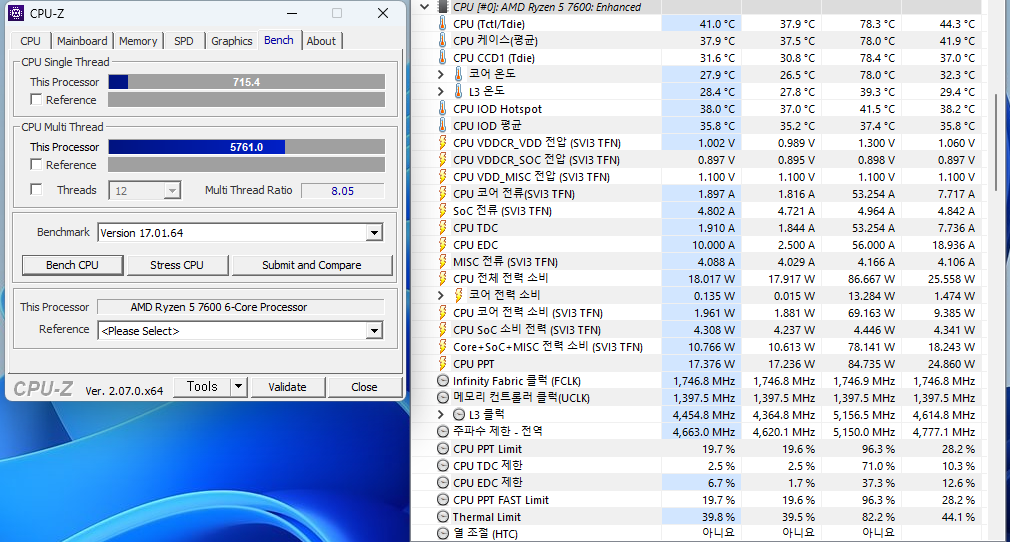Select the Core+SoC+MISC 전력 소비 row
This screenshot has width=1010, height=542.
697,347
